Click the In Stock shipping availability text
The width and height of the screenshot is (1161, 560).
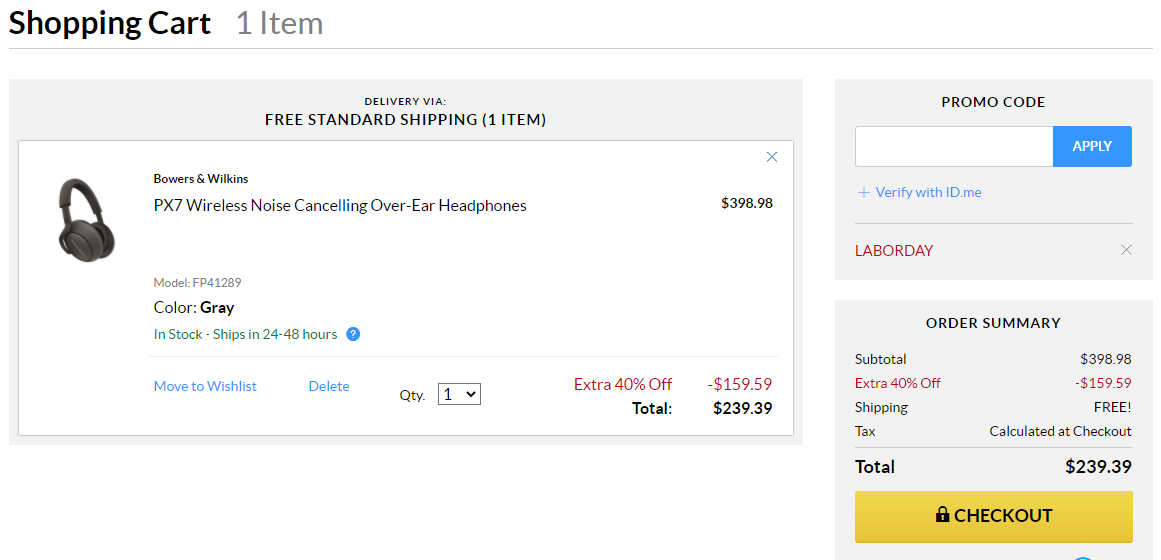(245, 334)
